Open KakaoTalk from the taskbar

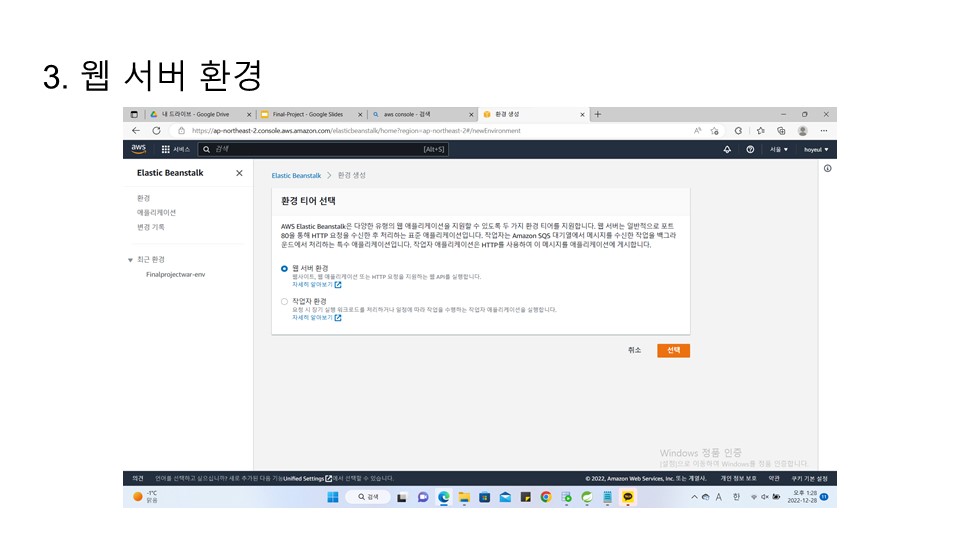point(628,497)
